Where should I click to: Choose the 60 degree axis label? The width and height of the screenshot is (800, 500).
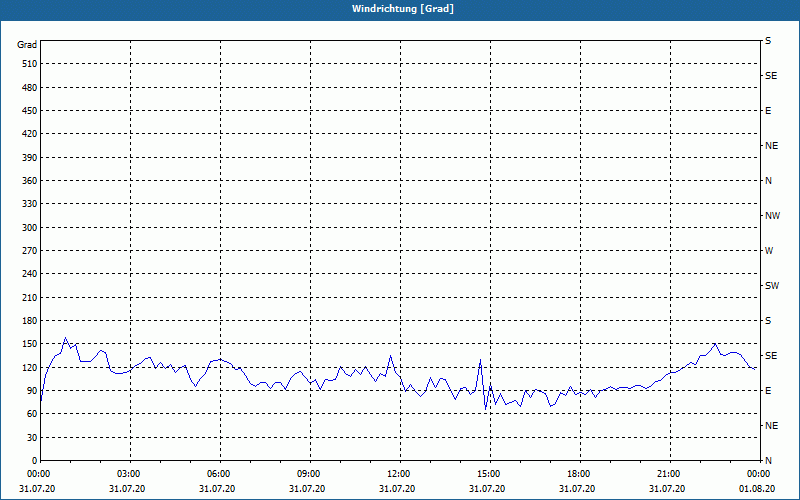[x=32, y=414]
